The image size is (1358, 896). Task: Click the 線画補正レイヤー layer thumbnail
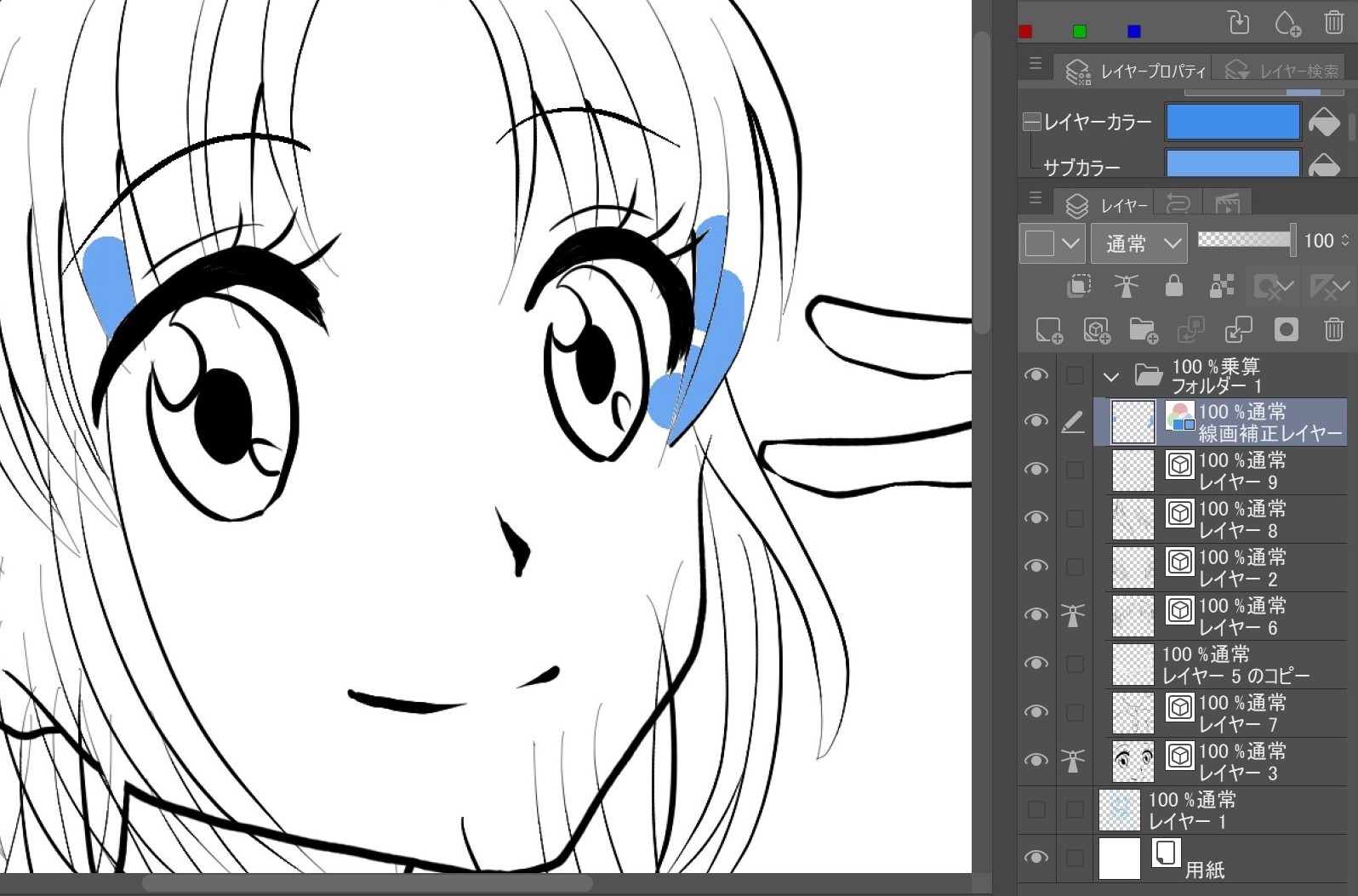[1133, 421]
